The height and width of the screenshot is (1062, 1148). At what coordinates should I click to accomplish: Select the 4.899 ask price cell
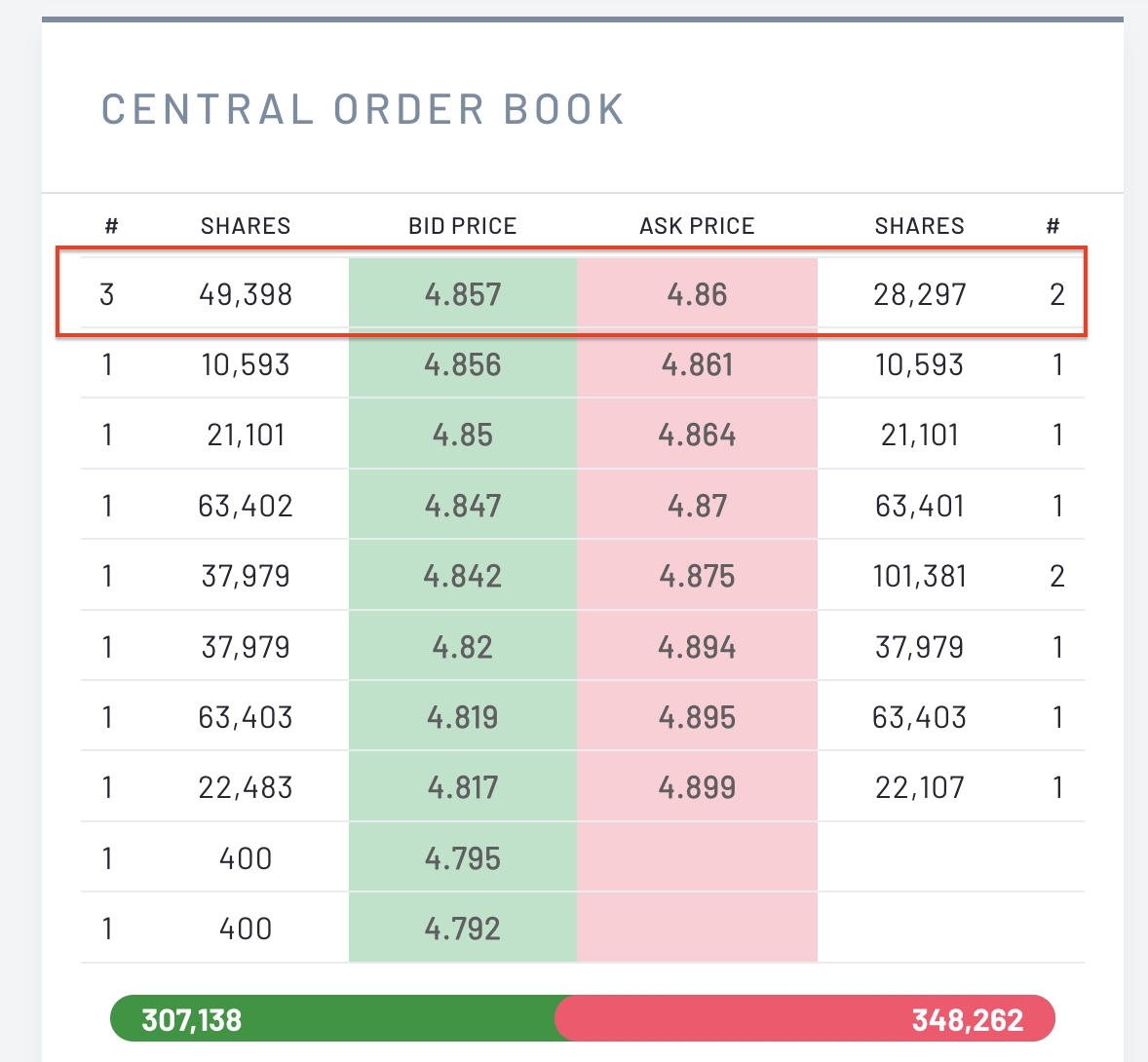tap(697, 787)
